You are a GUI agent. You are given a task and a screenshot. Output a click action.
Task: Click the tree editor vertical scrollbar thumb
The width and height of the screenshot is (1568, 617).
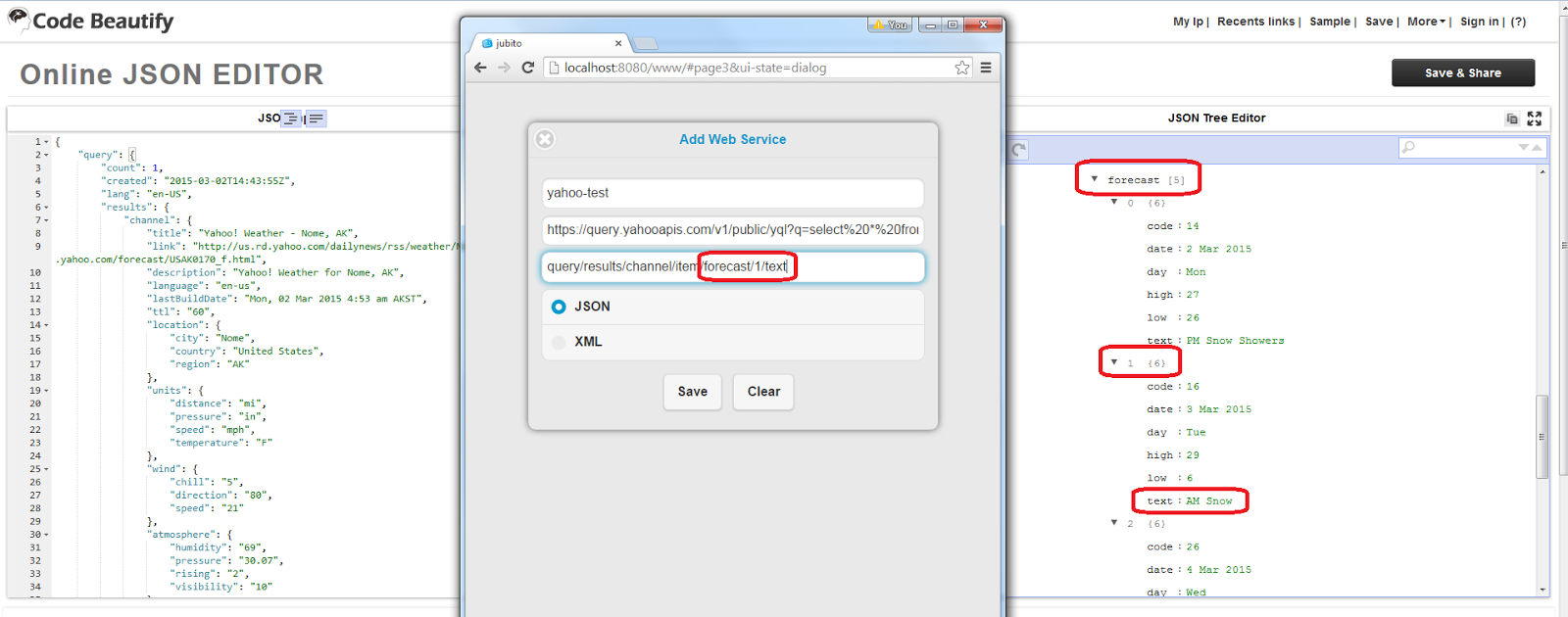[1542, 436]
